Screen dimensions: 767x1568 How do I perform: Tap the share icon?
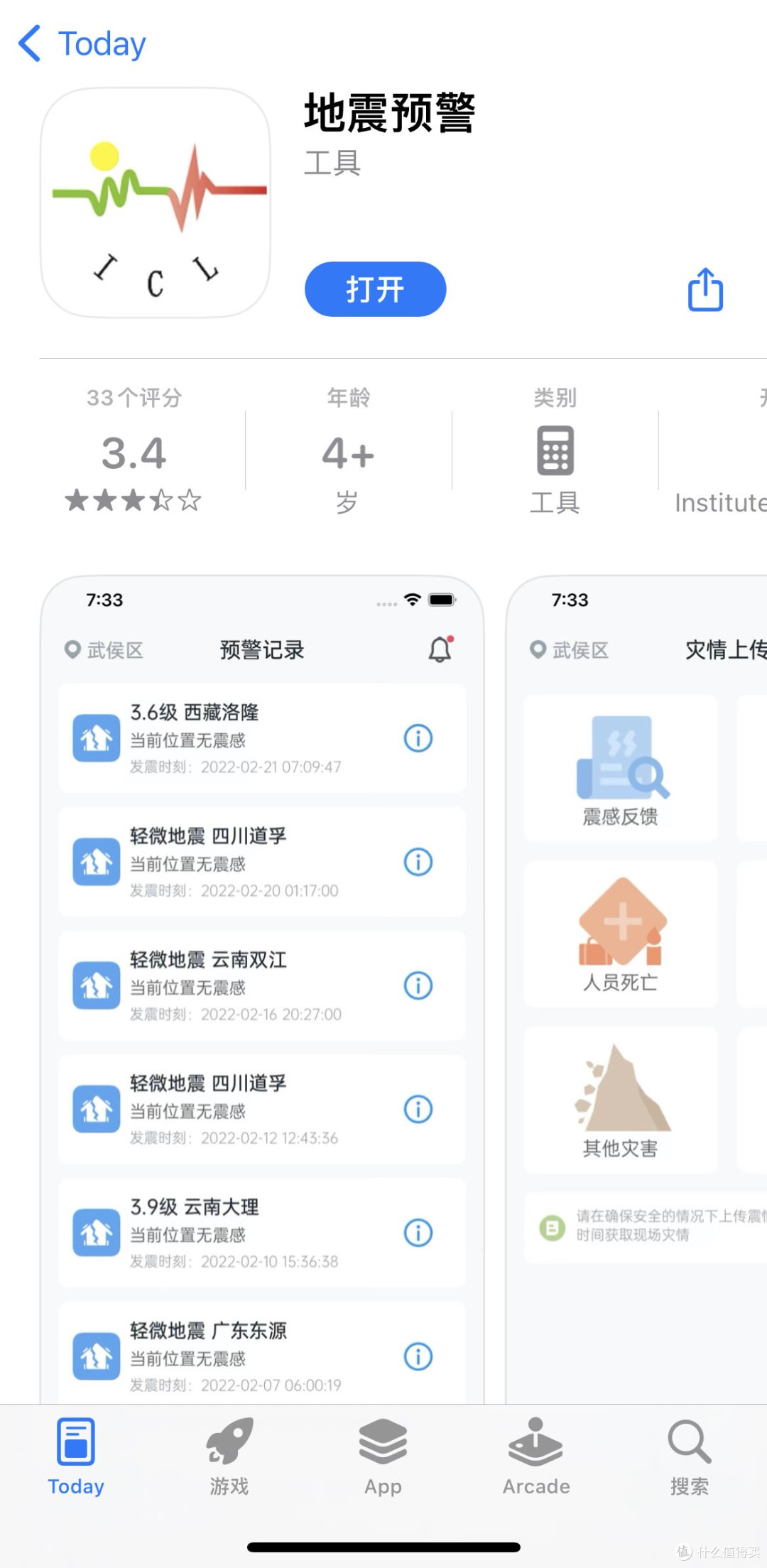point(705,289)
